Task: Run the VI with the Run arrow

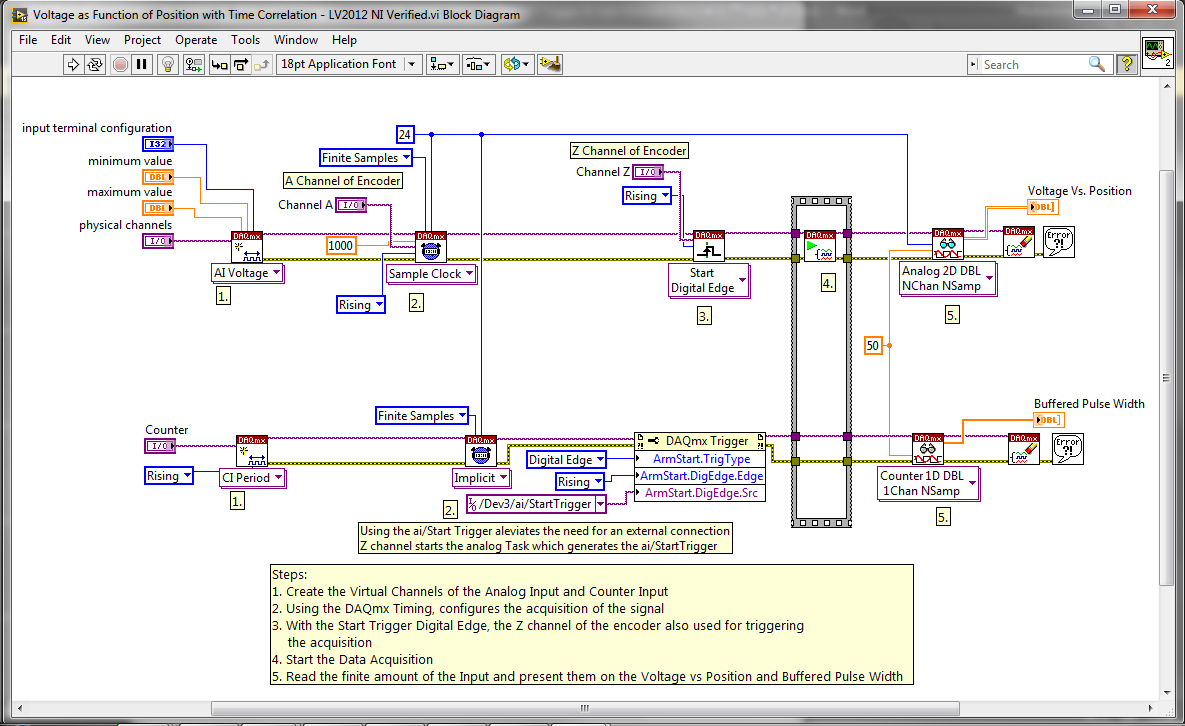Action: pyautogui.click(x=73, y=64)
